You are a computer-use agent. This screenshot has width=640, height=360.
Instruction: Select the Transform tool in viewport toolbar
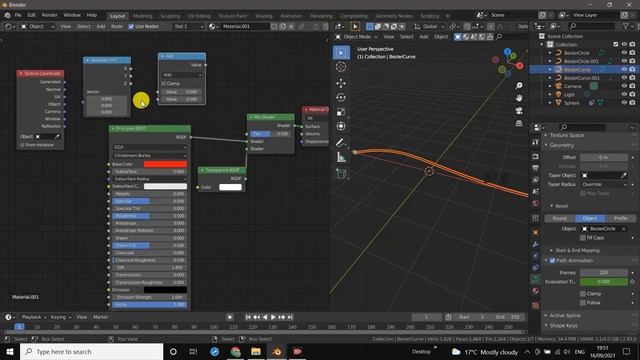341,126
